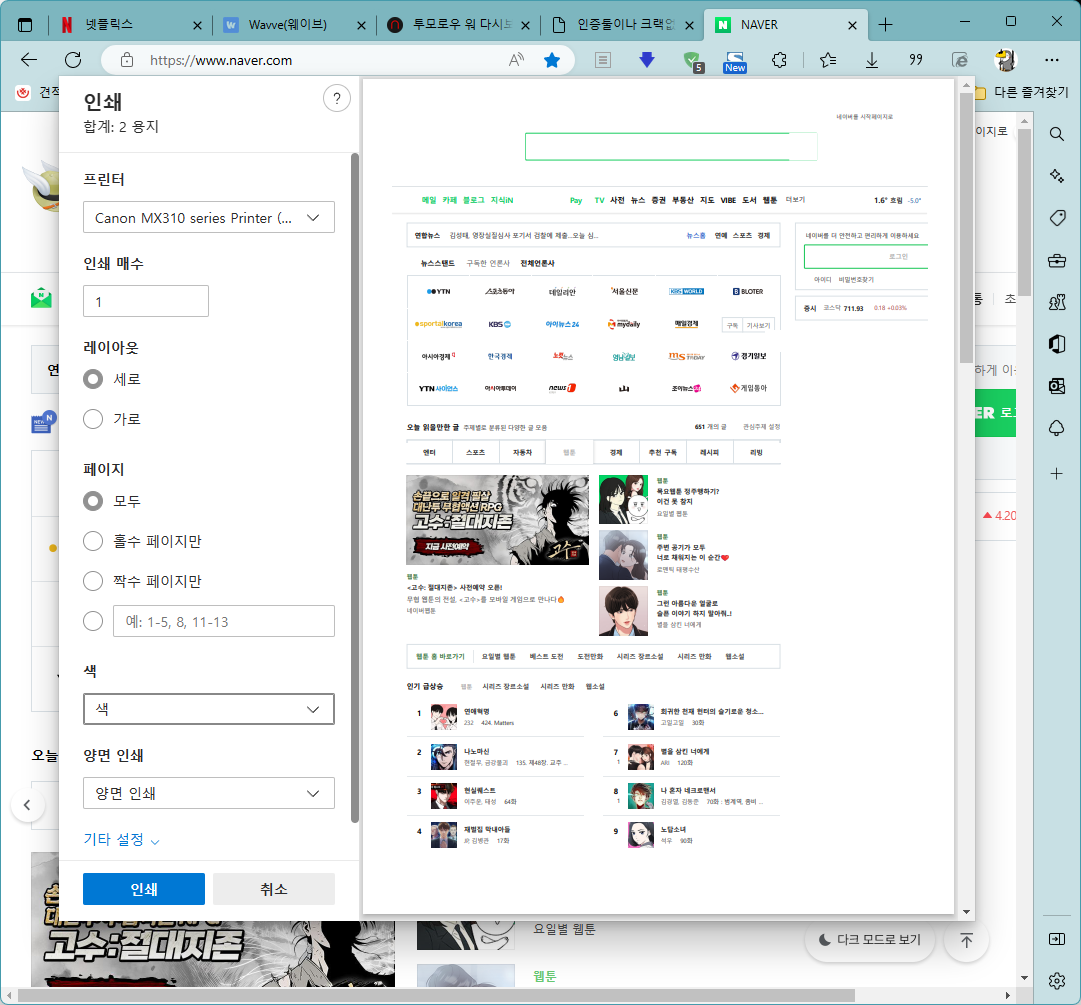Open 다른 즐겨찾기 favorites folder
The width and height of the screenshot is (1081, 1005).
pyautogui.click(x=1021, y=92)
